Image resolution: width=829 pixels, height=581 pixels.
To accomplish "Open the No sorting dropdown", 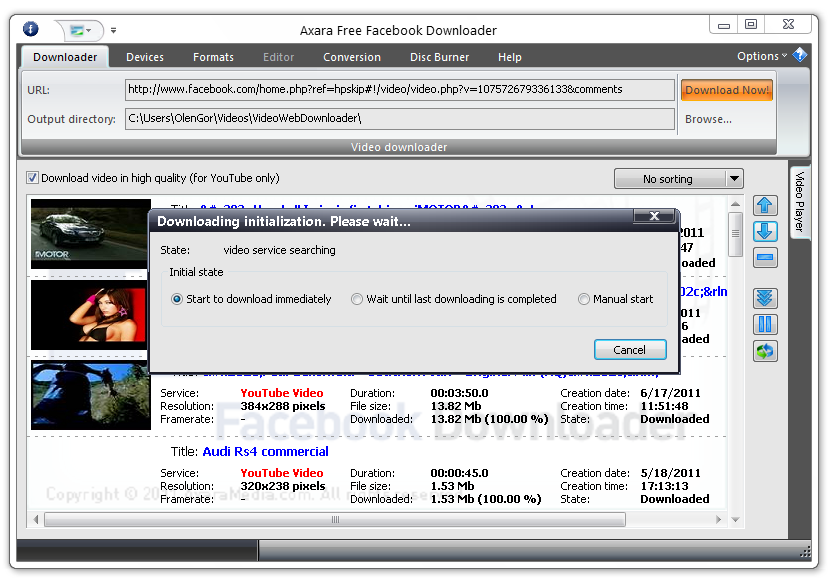I will tap(678, 179).
